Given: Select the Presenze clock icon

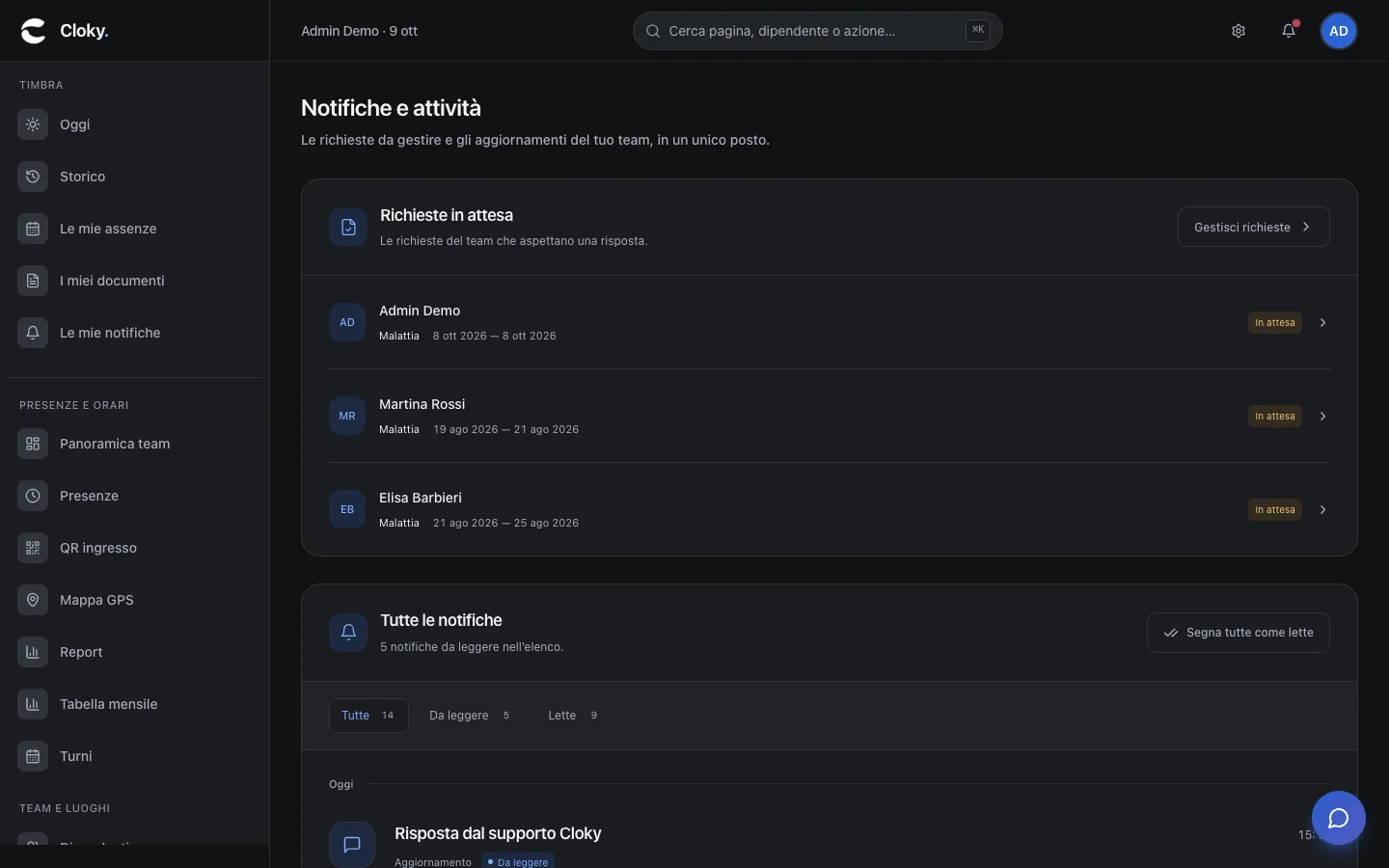Looking at the screenshot, I should pyautogui.click(x=33, y=496).
